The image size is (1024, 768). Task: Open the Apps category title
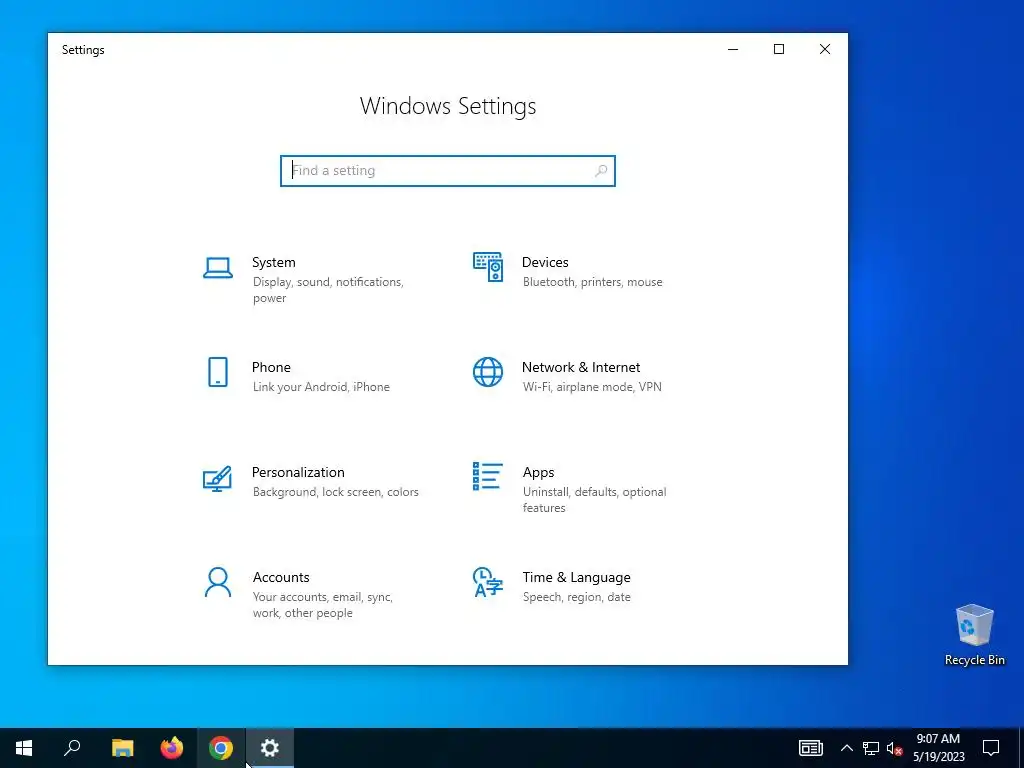538,473
